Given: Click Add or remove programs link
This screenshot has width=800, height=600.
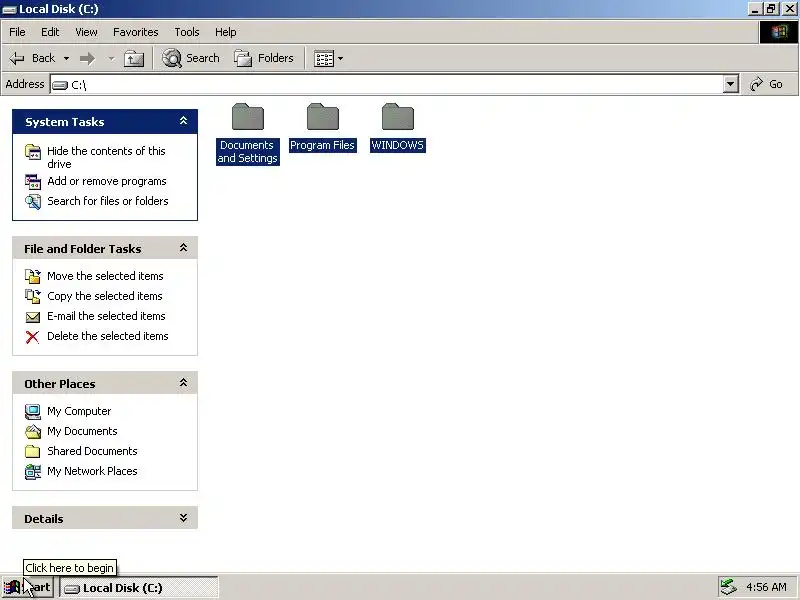Looking at the screenshot, I should 107,181.
